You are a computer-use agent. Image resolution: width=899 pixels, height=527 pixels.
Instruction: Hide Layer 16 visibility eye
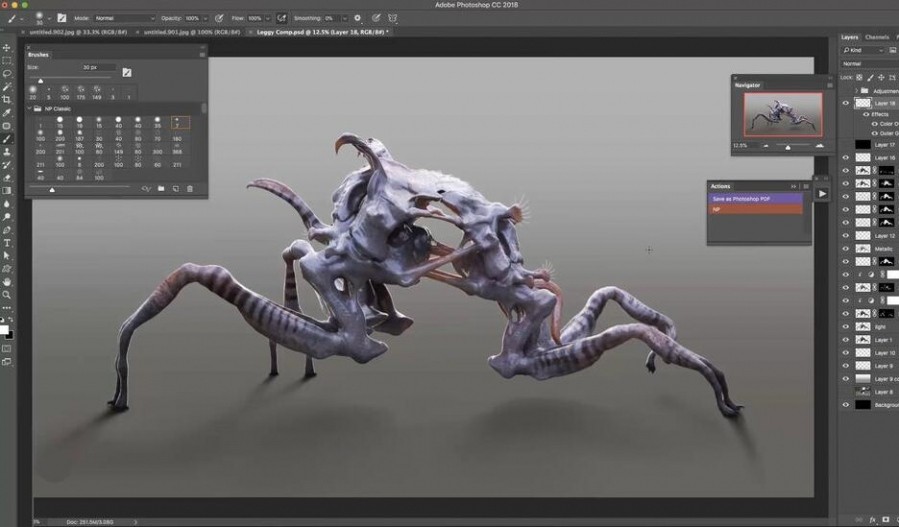coord(846,157)
